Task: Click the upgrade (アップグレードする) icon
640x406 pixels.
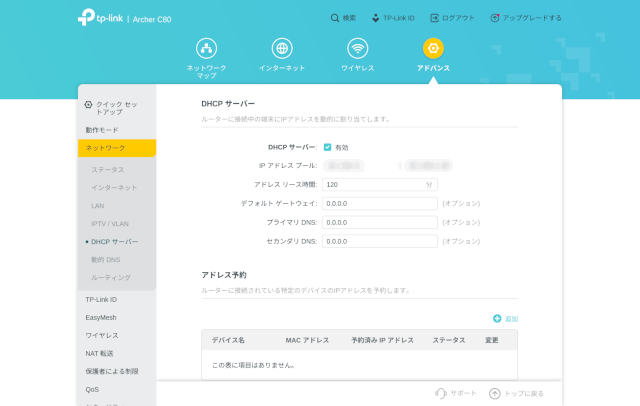Action: 495,18
